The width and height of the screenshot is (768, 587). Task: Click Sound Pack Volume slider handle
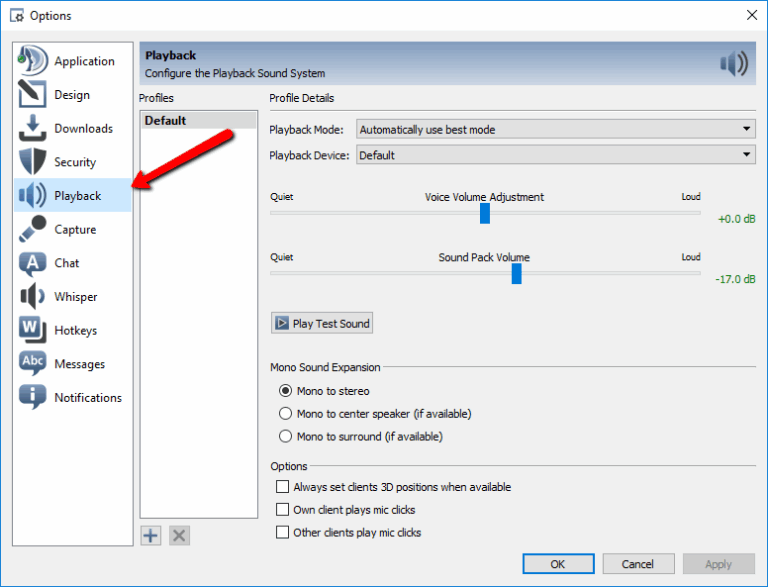(516, 274)
